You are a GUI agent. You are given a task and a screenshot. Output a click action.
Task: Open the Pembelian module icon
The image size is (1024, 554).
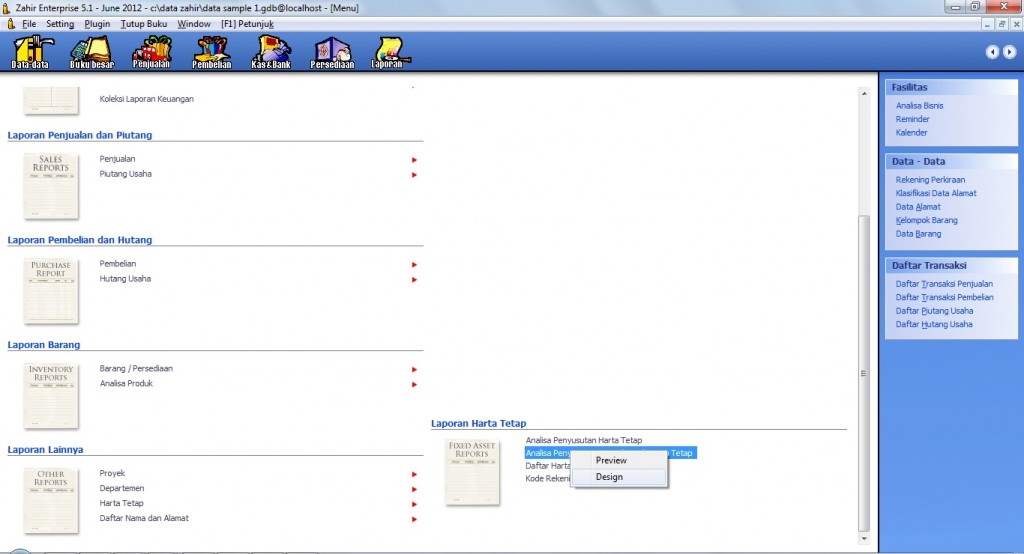211,52
